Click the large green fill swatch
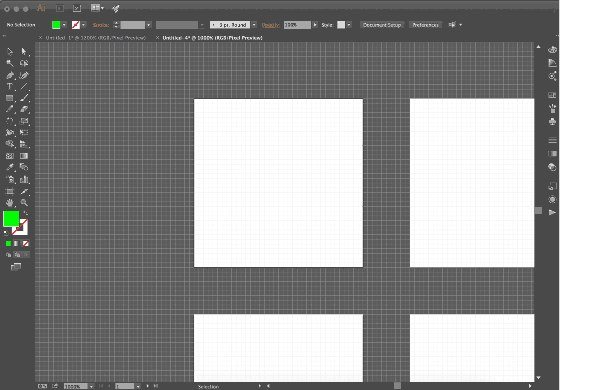This screenshot has height=390, width=600. pos(11,219)
